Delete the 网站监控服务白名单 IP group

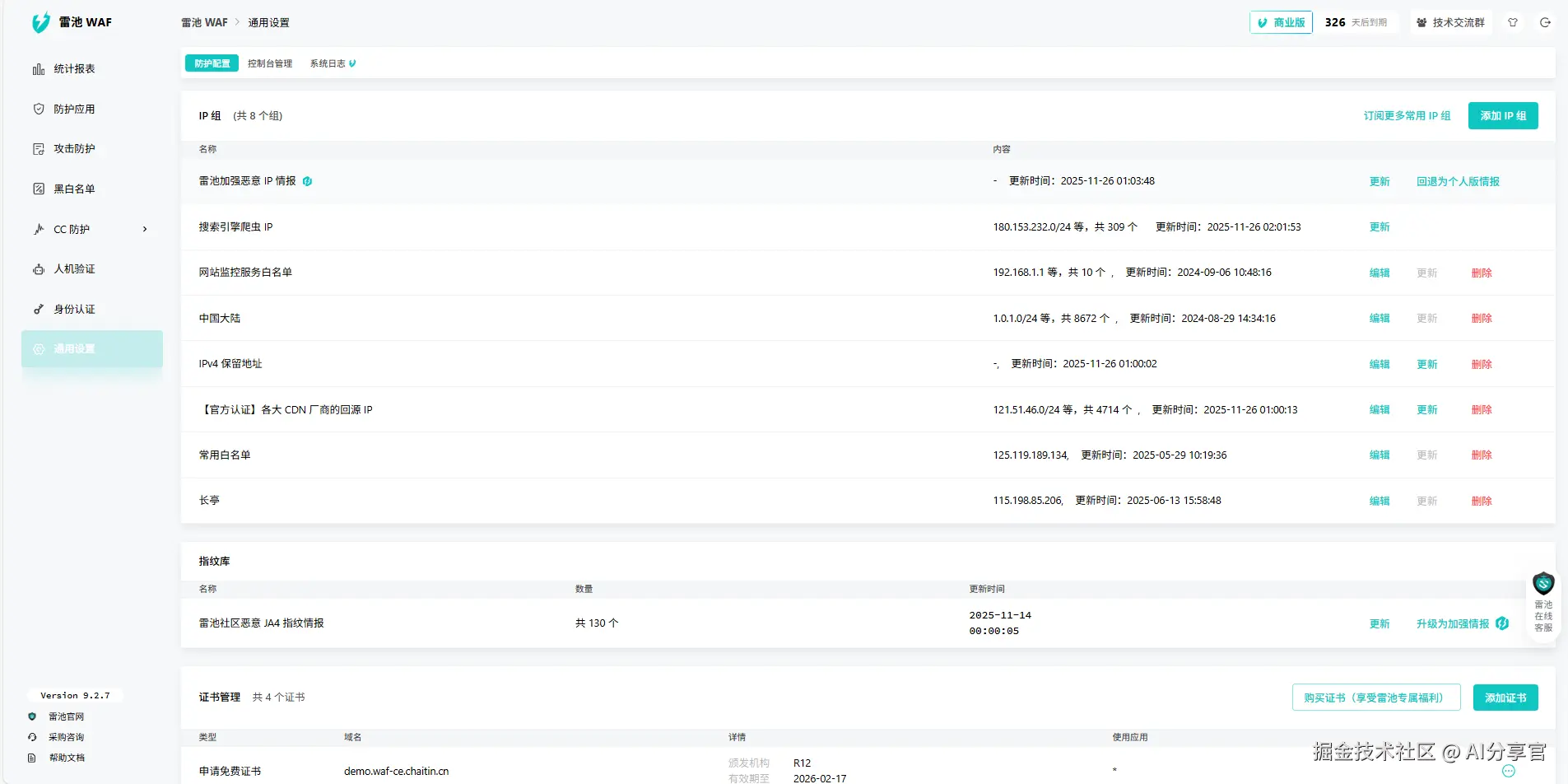tap(1482, 273)
